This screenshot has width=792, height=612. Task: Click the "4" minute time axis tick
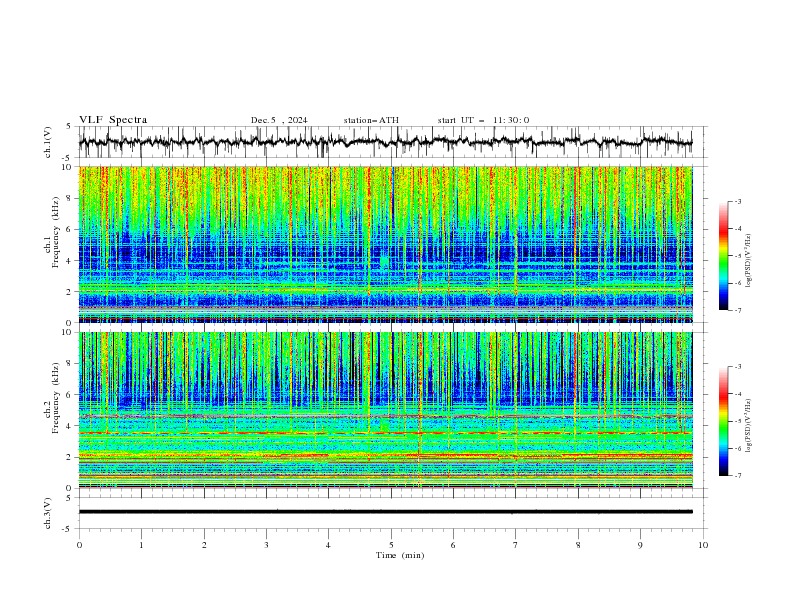(328, 545)
